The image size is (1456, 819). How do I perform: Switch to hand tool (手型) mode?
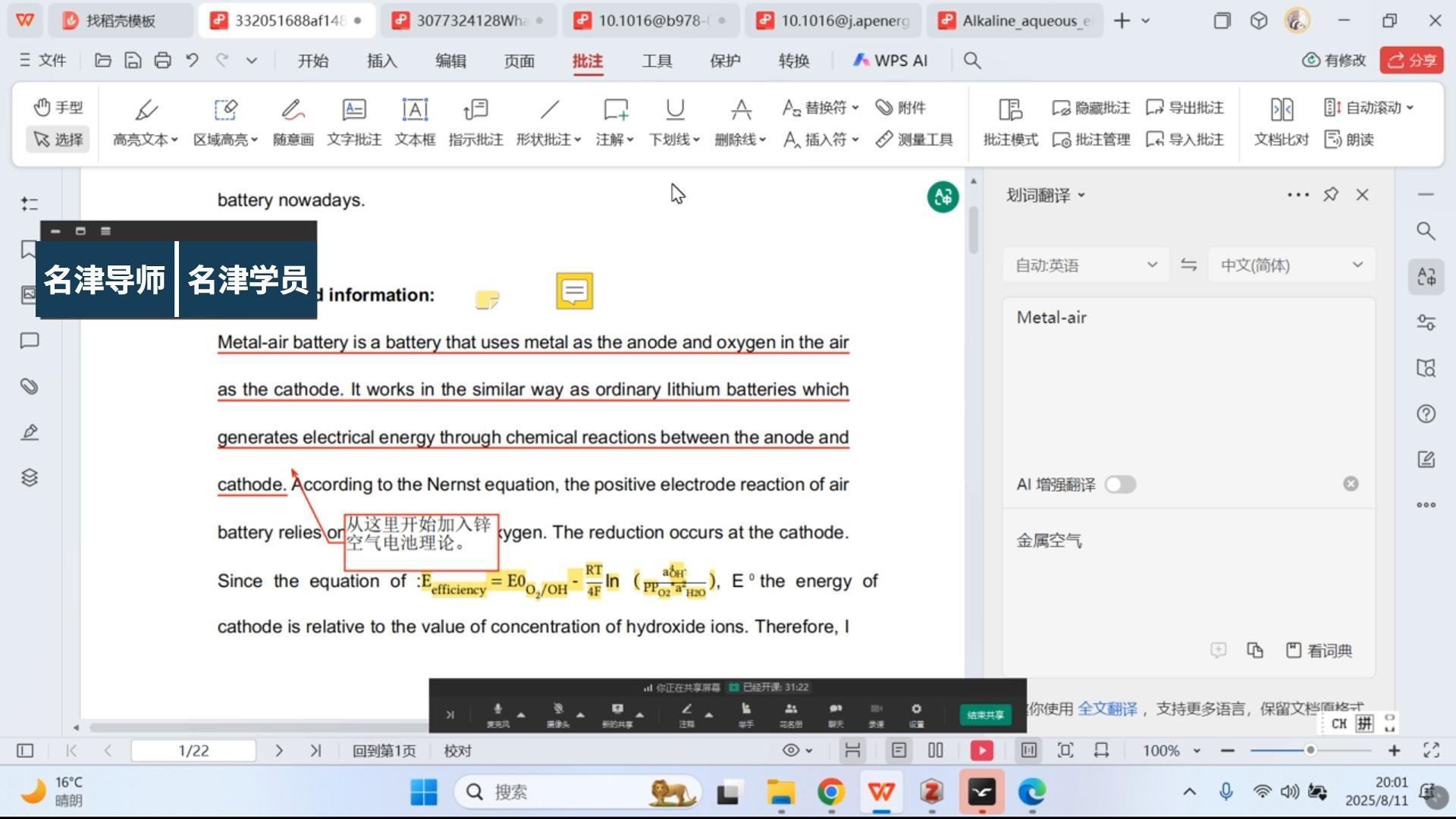coord(58,108)
